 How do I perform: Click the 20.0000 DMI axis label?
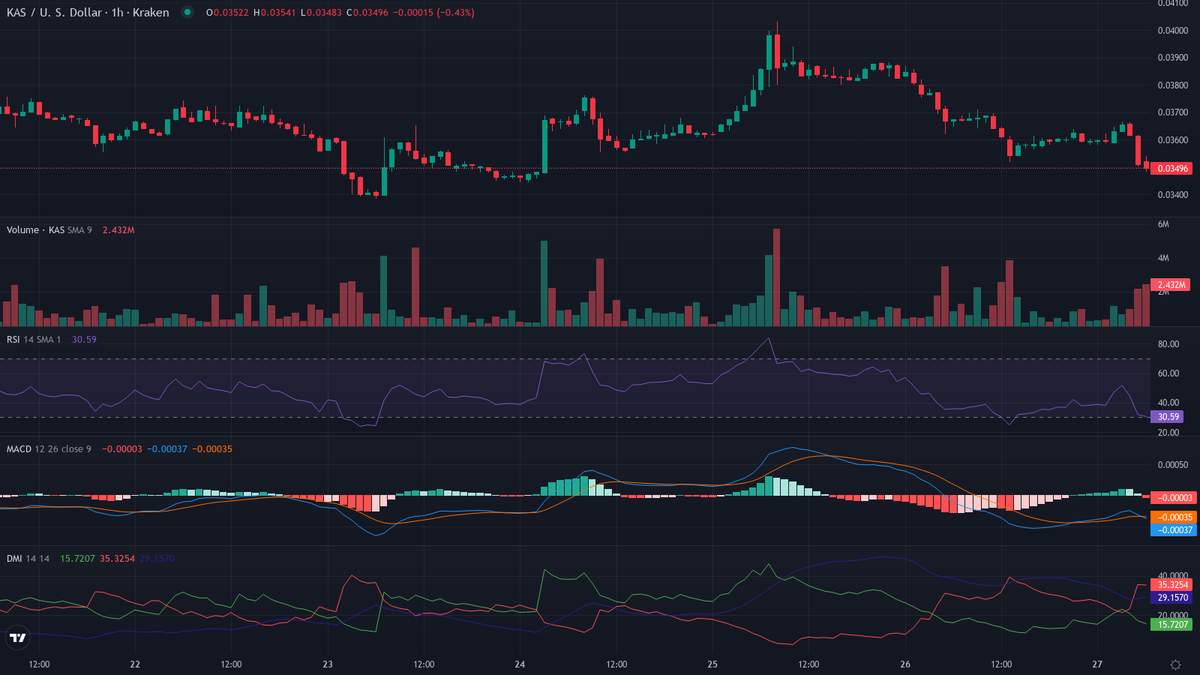[x=1172, y=614]
